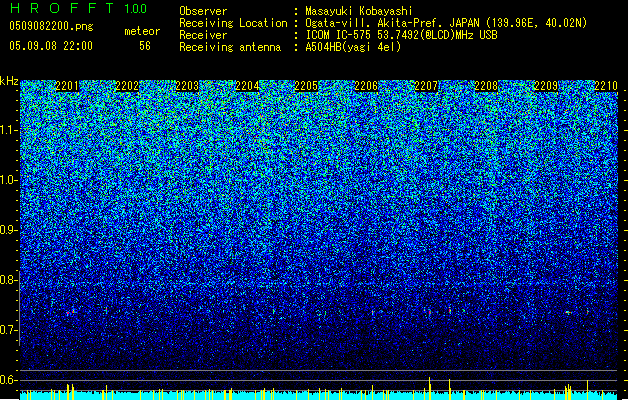The height and width of the screenshot is (400, 629).
Task: Select the file name 0509082200.png
Action: click(51, 26)
